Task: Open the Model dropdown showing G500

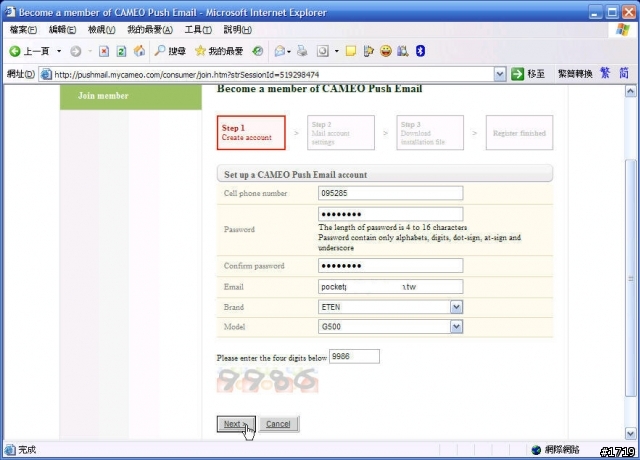Action: (x=390, y=327)
